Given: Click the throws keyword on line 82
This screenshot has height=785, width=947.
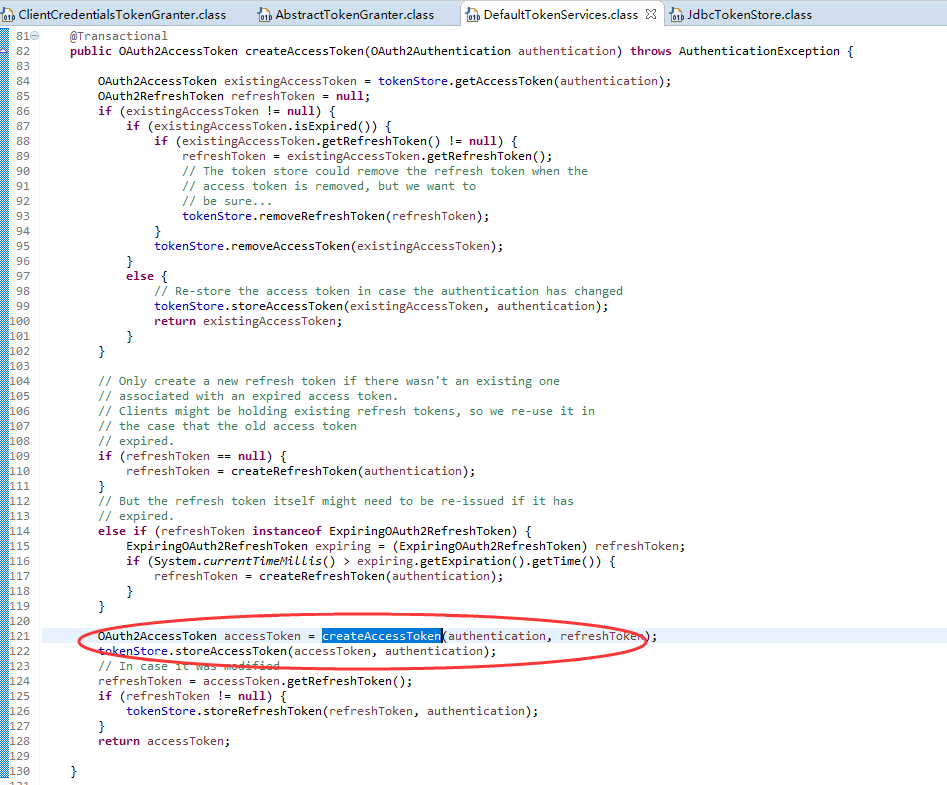Looking at the screenshot, I should 650,51.
